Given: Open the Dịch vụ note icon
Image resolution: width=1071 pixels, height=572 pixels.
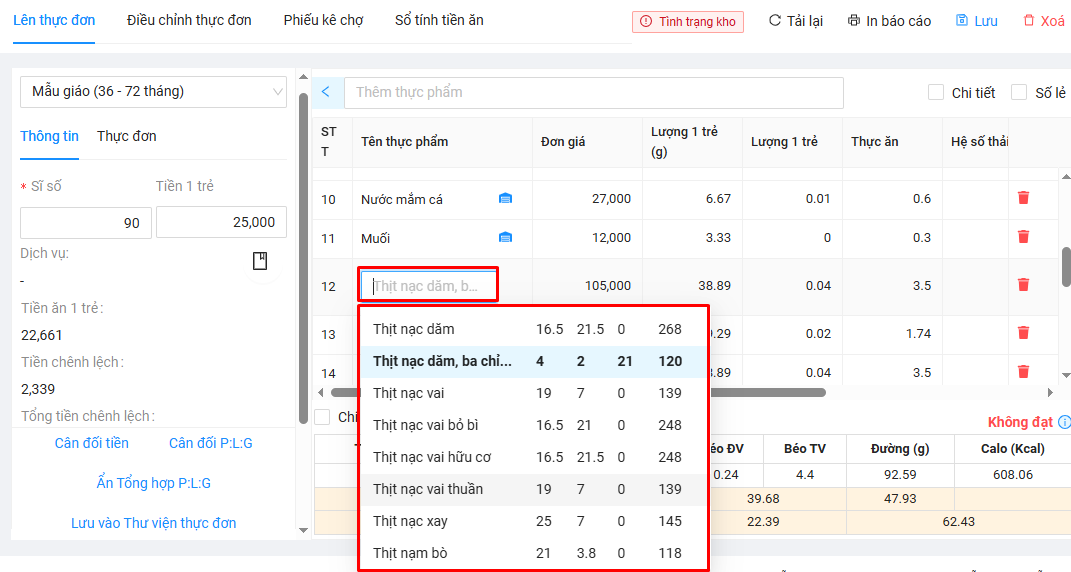Looking at the screenshot, I should tap(260, 261).
